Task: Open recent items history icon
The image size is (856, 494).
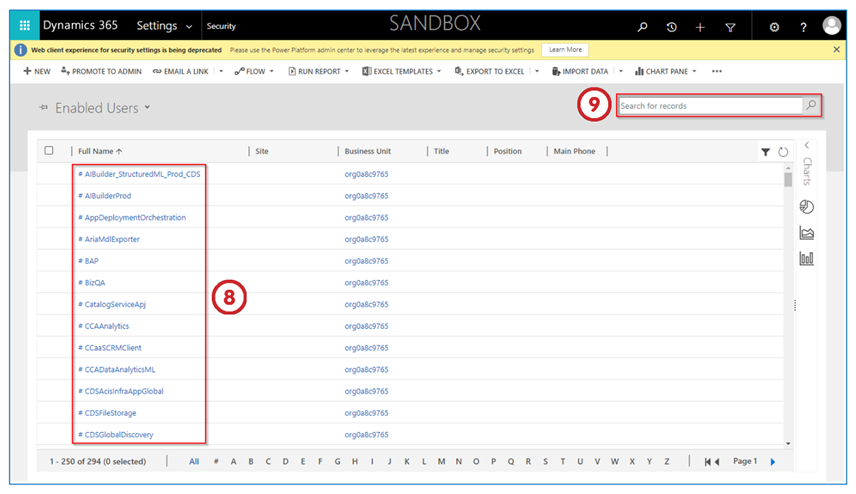Action: click(671, 27)
